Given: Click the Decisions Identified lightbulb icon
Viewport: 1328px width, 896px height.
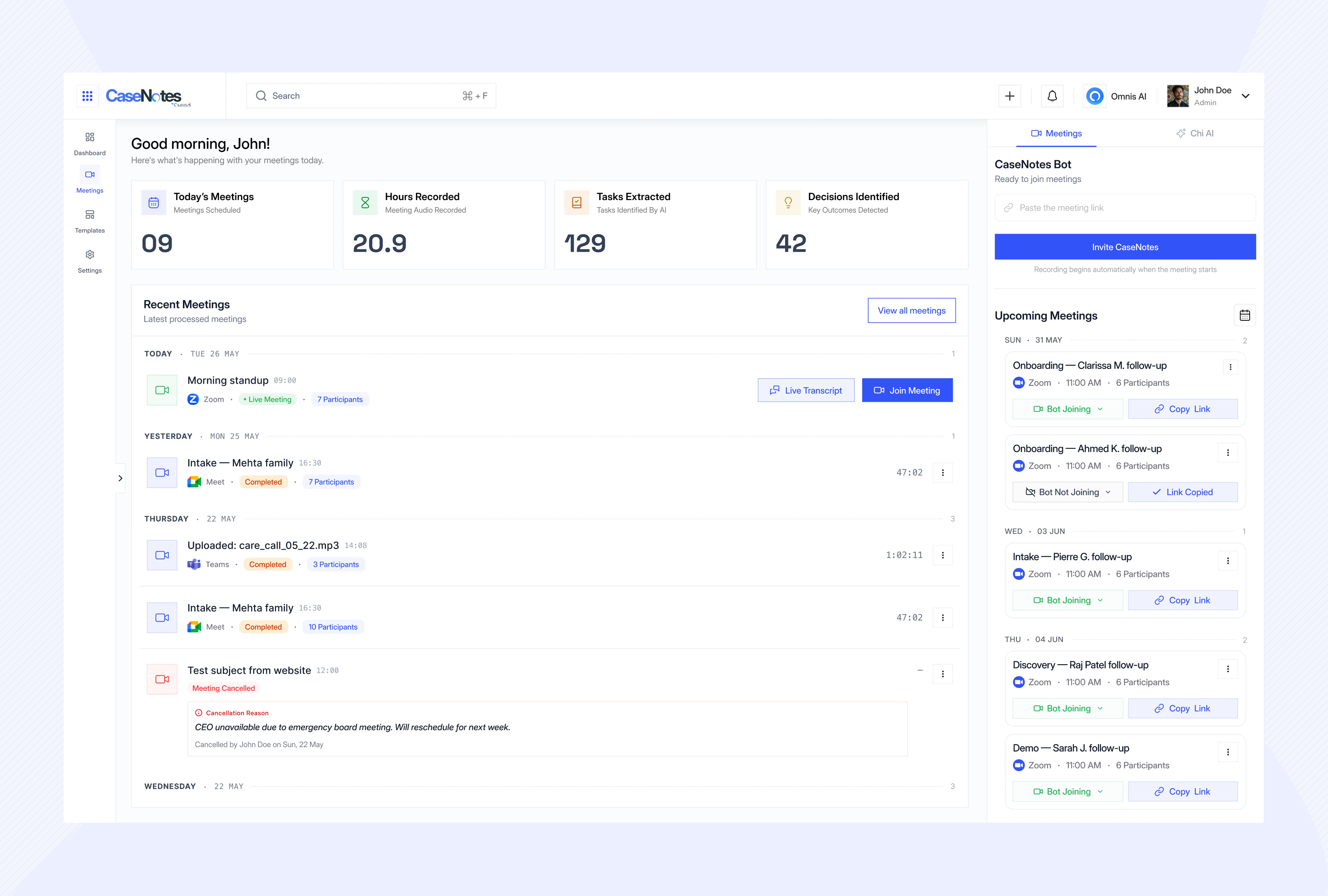Looking at the screenshot, I should 788,203.
